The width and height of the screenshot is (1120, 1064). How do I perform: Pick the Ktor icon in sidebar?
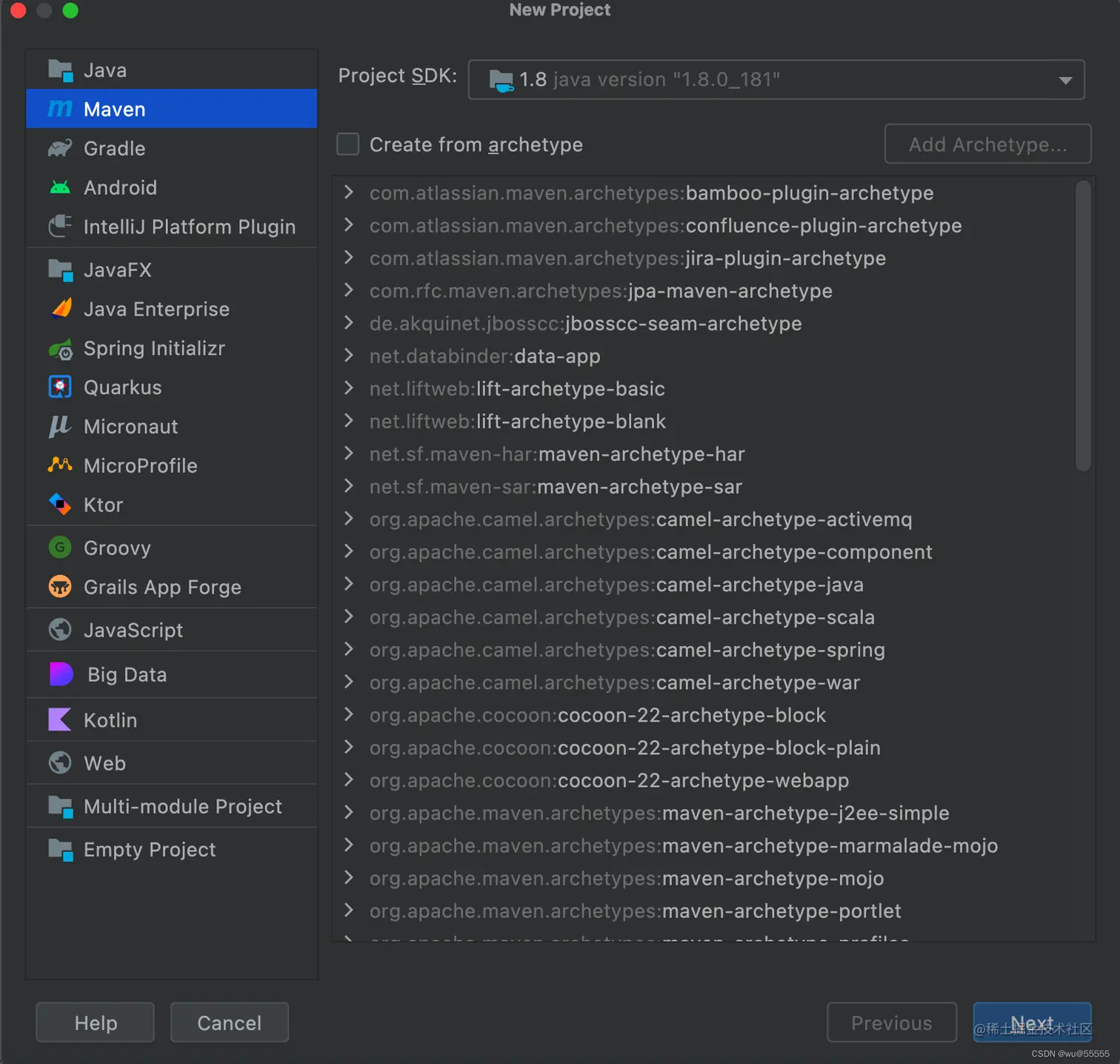[60, 505]
